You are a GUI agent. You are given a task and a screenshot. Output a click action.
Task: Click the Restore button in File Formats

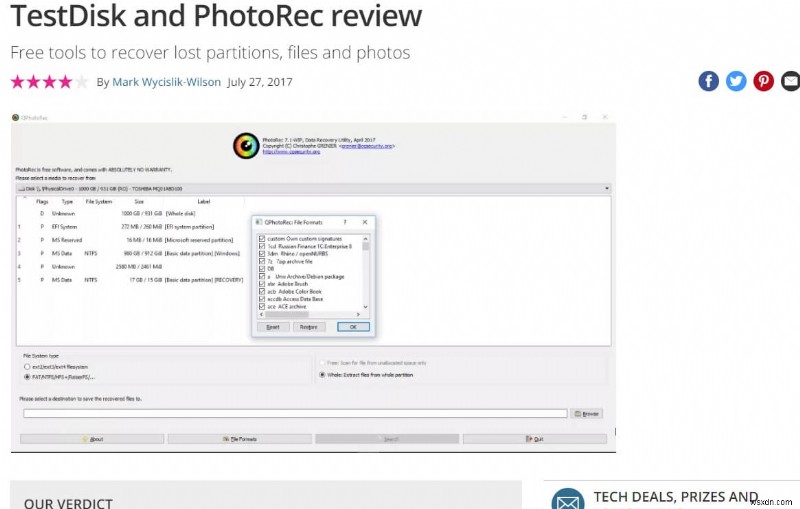[x=309, y=327]
